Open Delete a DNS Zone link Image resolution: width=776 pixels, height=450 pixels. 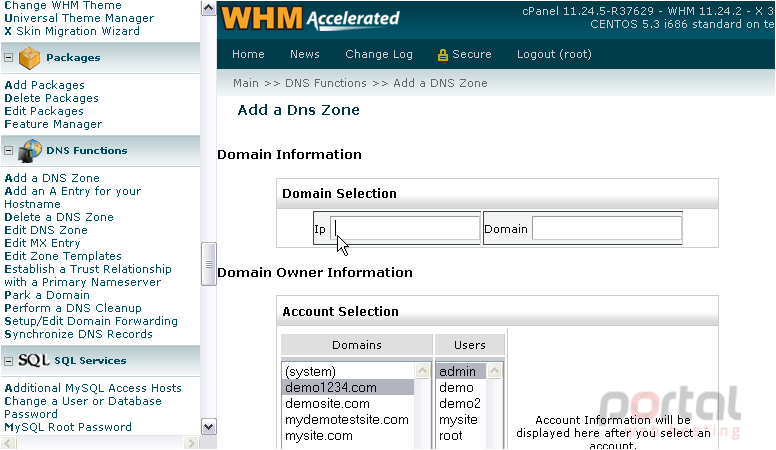[59, 217]
